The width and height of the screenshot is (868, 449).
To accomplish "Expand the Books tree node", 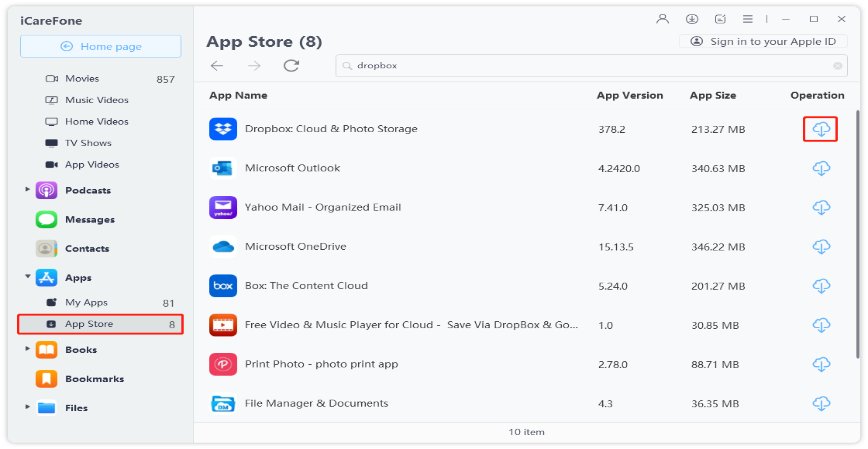I will (x=27, y=349).
